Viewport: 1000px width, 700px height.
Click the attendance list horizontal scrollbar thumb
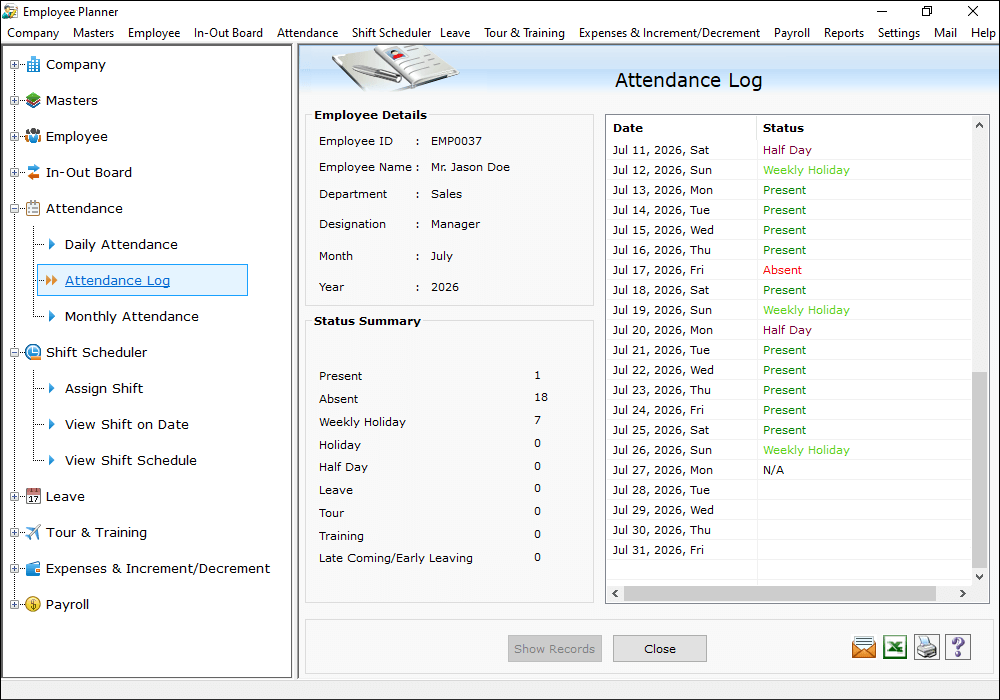point(779,594)
